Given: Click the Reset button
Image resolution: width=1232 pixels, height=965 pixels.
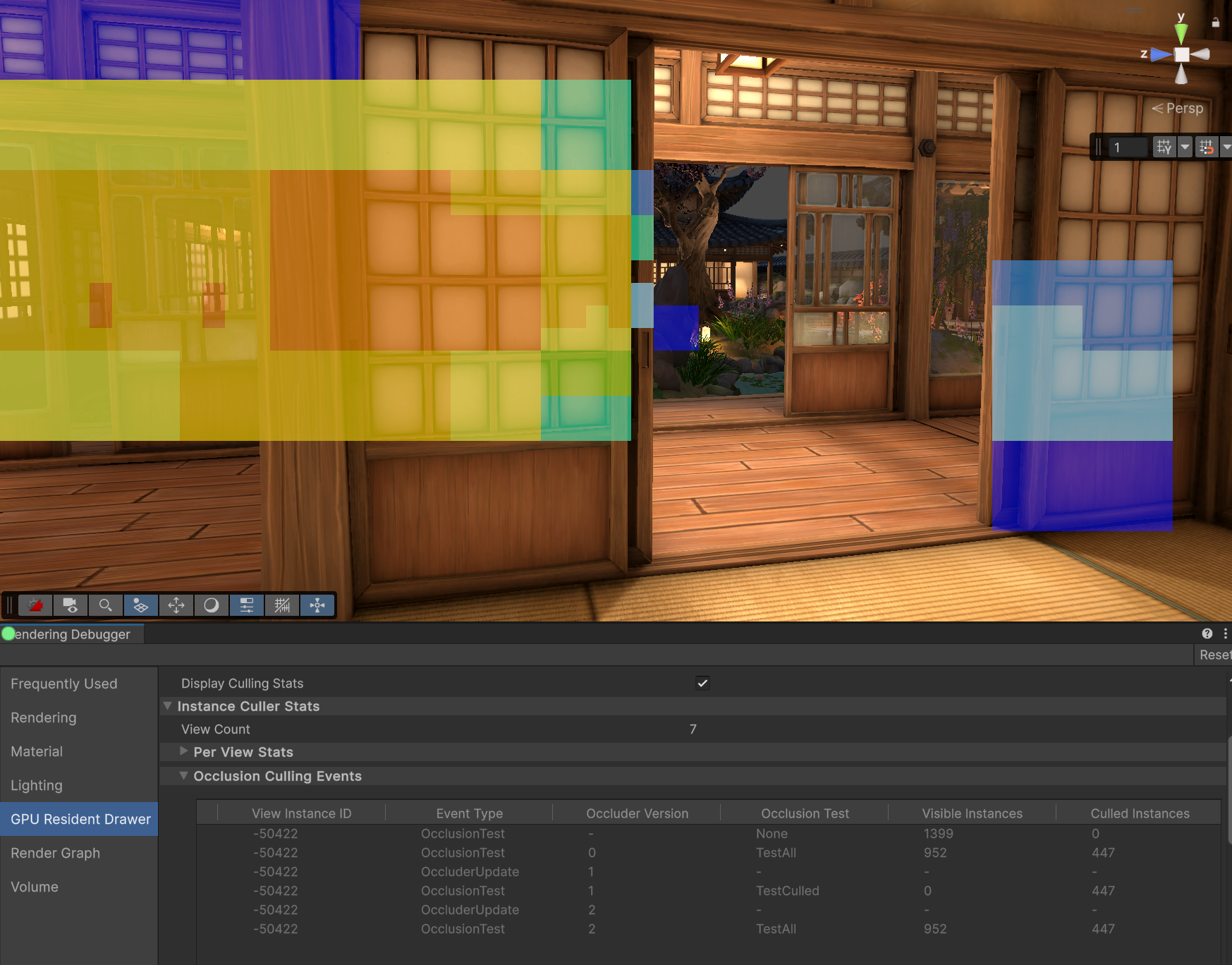Looking at the screenshot, I should click(1214, 655).
